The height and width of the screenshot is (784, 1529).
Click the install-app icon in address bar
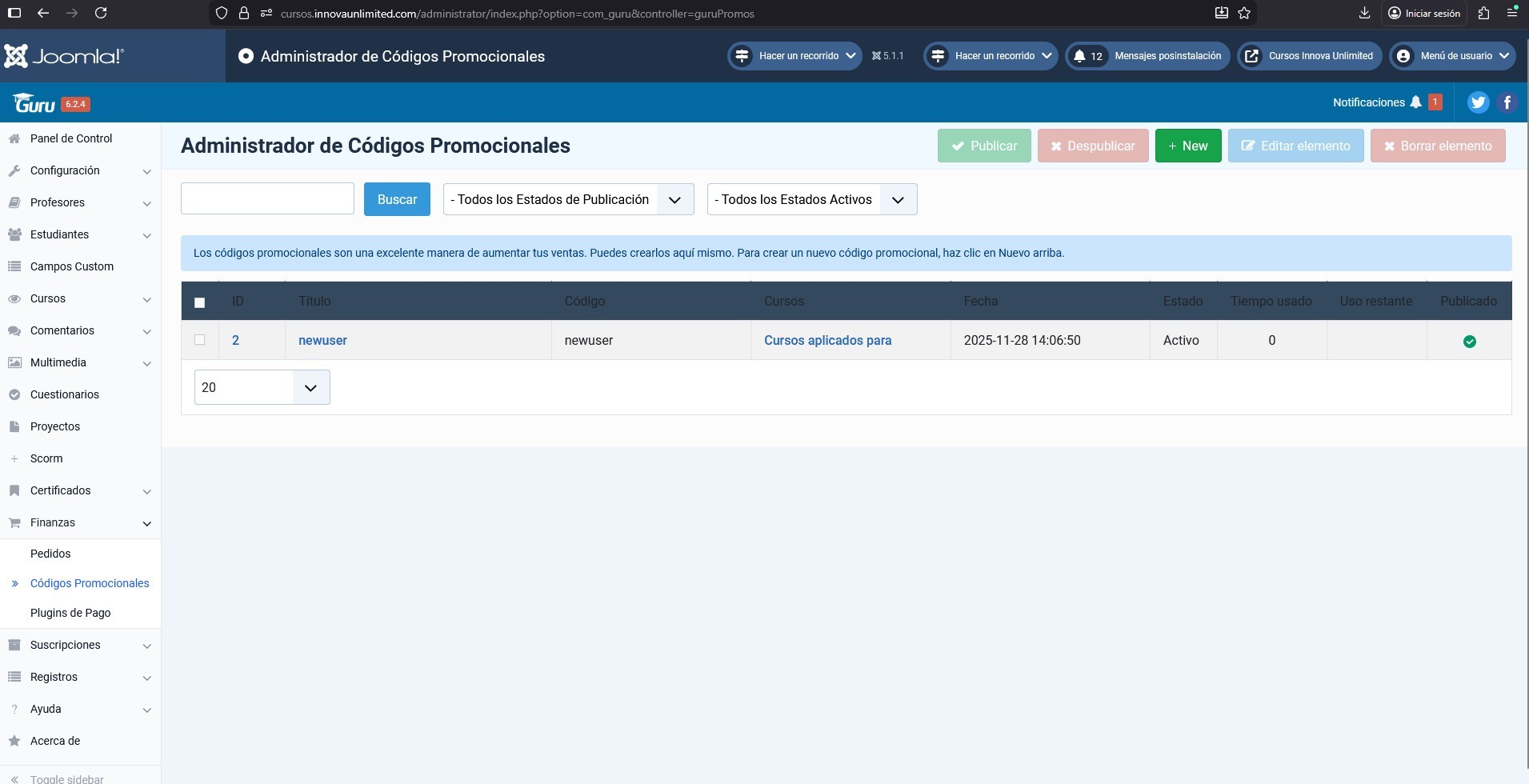click(x=1222, y=13)
